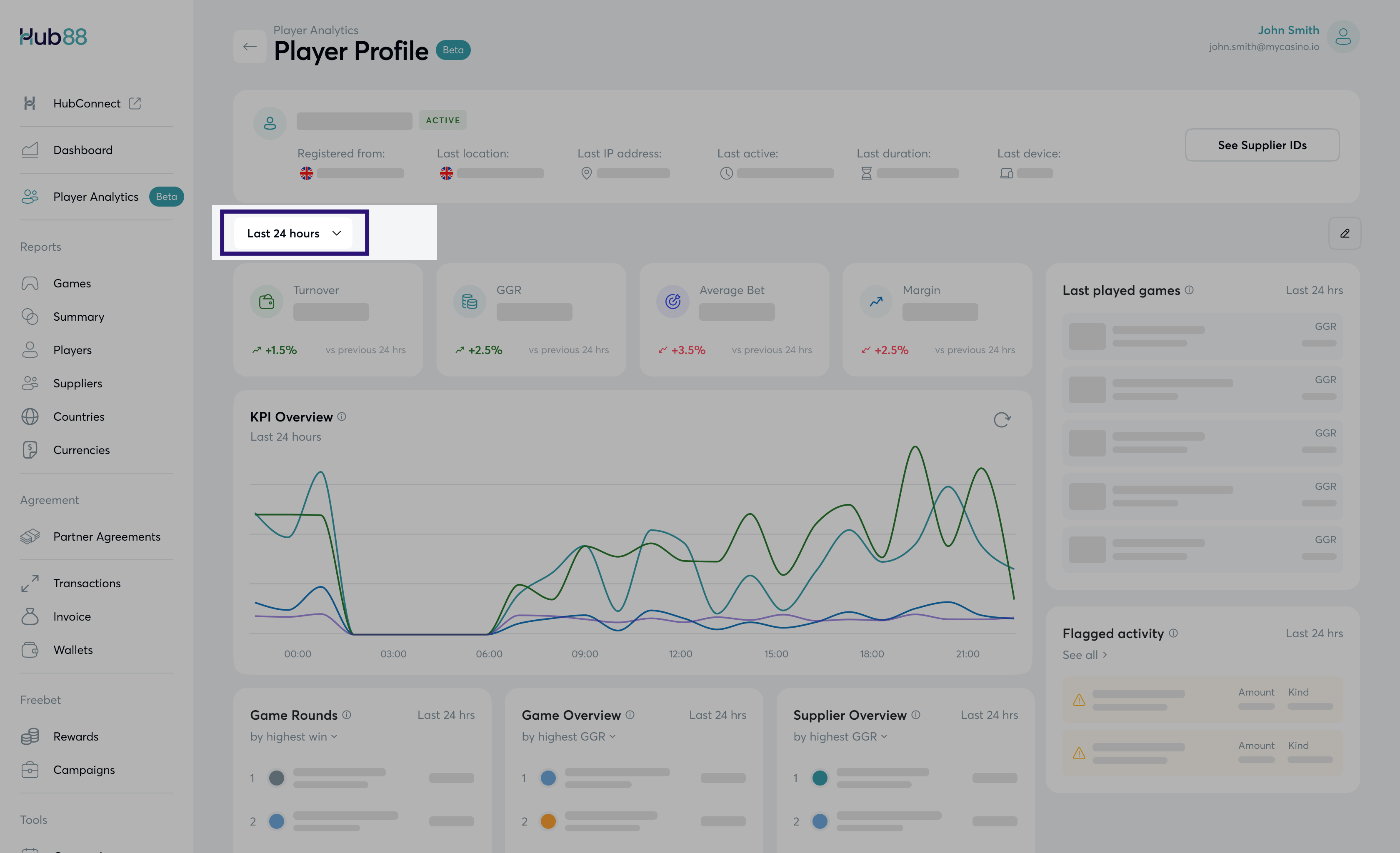Open Dashboard from the sidebar
The width and height of the screenshot is (1400, 853).
pyautogui.click(x=82, y=150)
